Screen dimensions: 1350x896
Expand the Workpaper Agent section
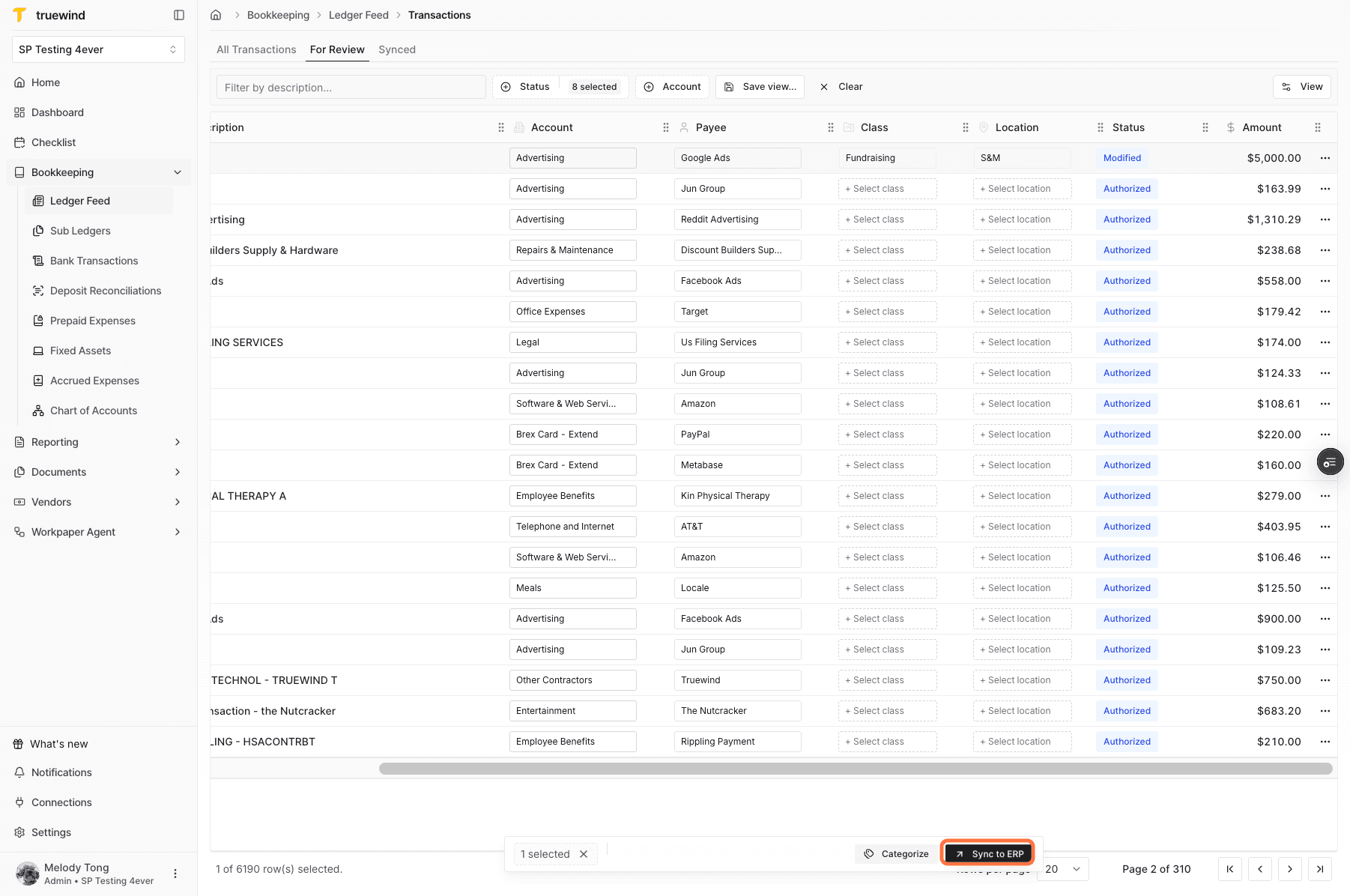[x=98, y=532]
